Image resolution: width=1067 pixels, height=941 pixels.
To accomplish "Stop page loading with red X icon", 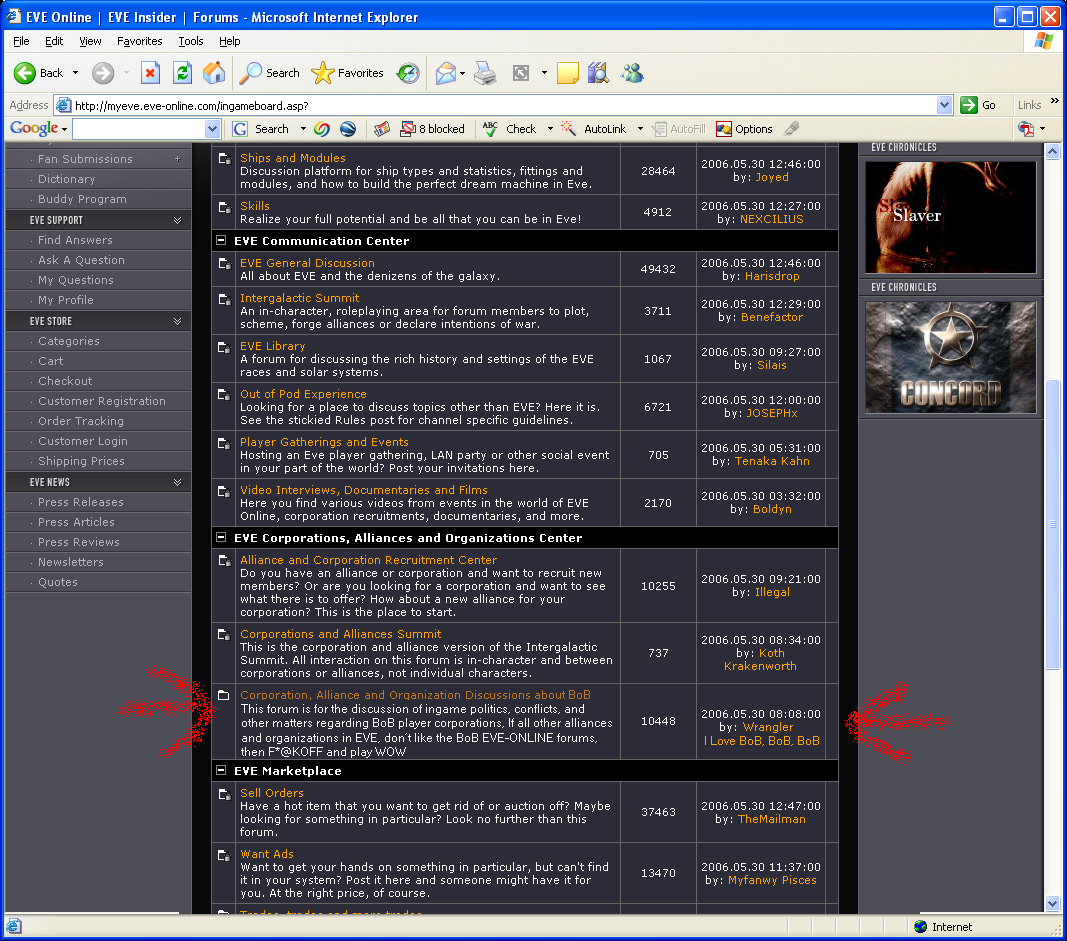I will [x=150, y=73].
